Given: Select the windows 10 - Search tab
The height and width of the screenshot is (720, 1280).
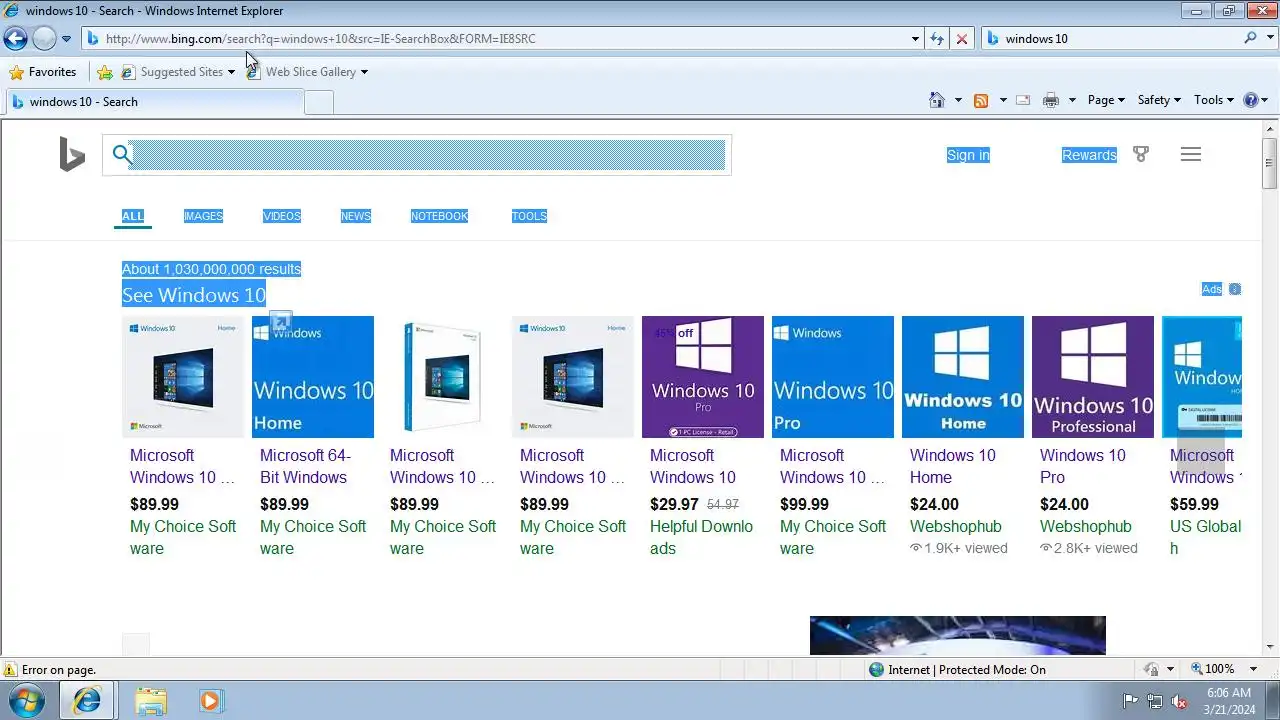Looking at the screenshot, I should pyautogui.click(x=153, y=102).
